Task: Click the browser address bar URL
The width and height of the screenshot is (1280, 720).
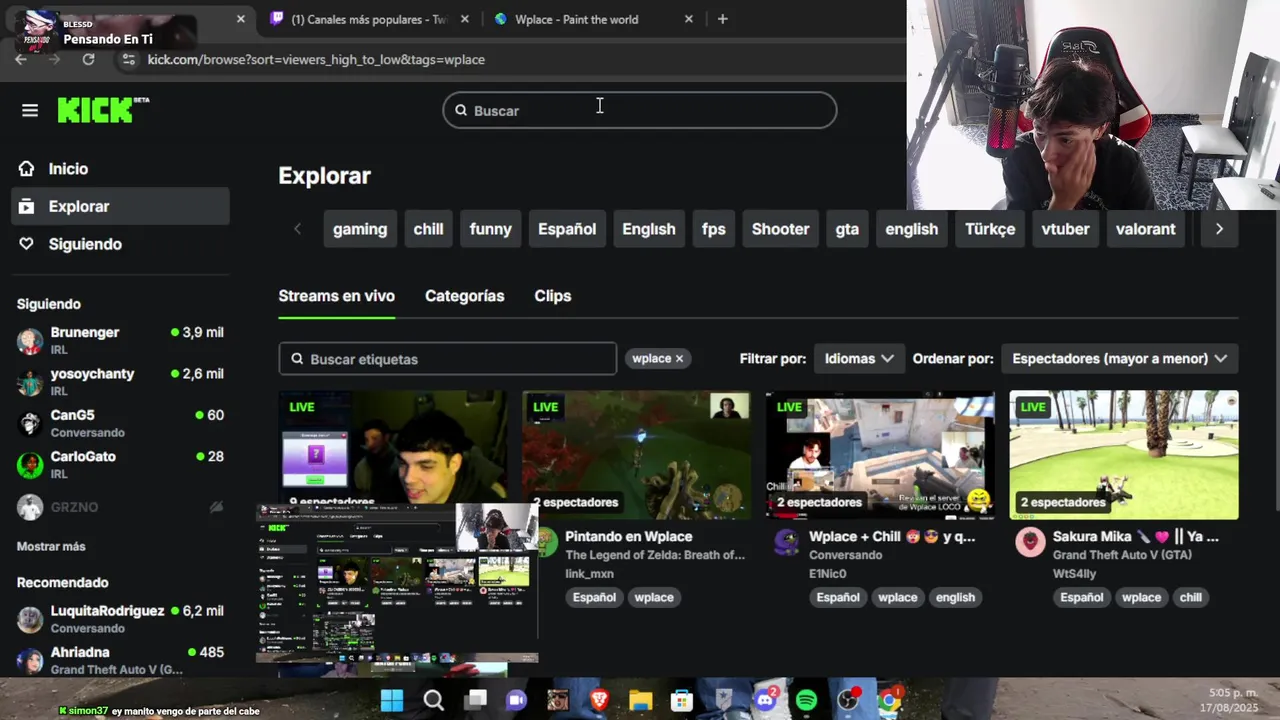Action: pyautogui.click(x=316, y=60)
